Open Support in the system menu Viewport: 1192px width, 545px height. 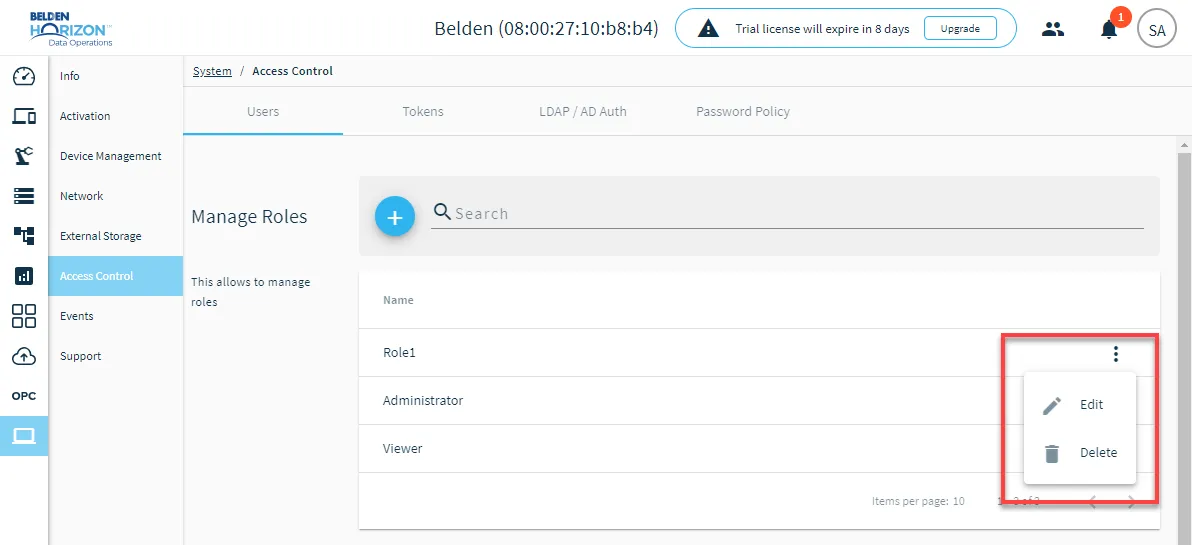click(x=116, y=356)
